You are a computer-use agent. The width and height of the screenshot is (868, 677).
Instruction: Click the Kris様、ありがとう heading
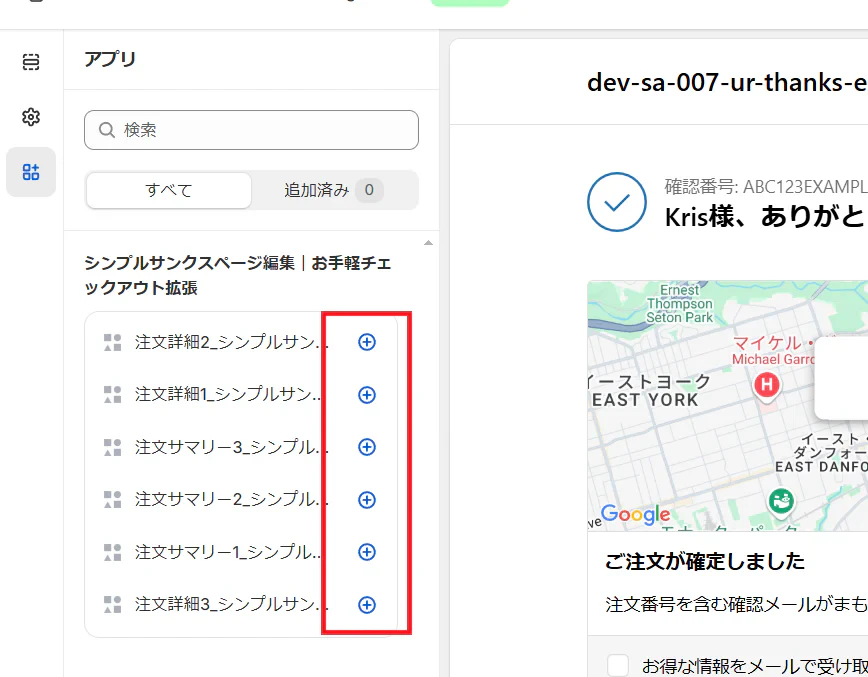[x=766, y=216]
